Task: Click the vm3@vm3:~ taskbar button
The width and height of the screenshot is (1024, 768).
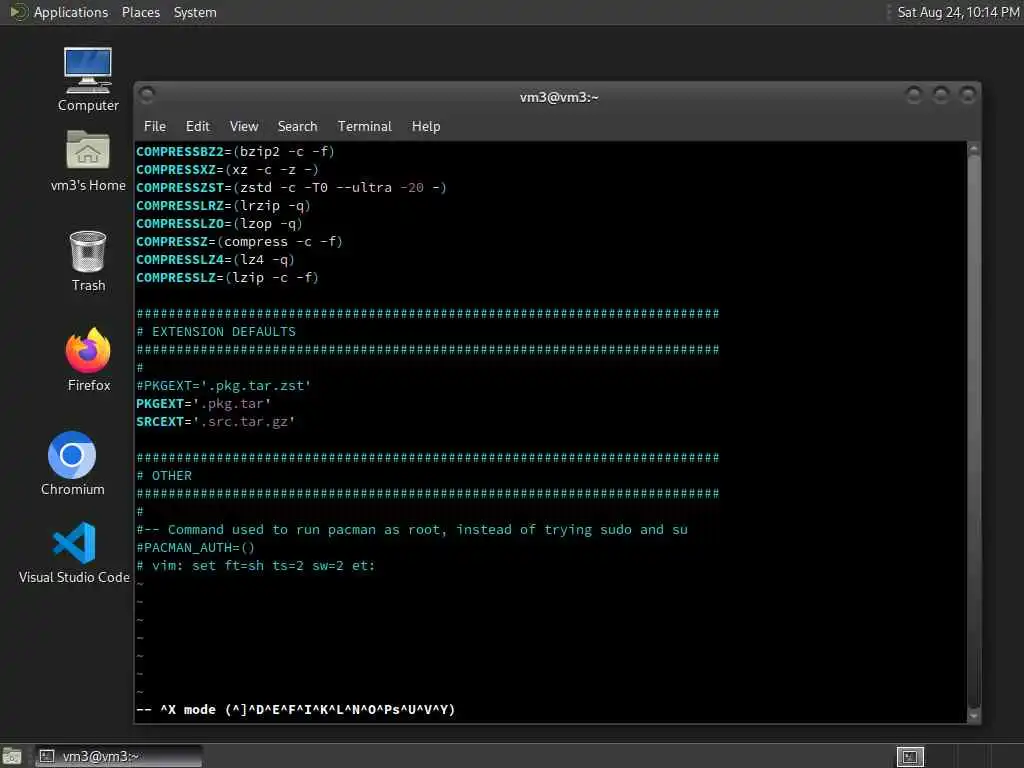Action: click(x=119, y=756)
